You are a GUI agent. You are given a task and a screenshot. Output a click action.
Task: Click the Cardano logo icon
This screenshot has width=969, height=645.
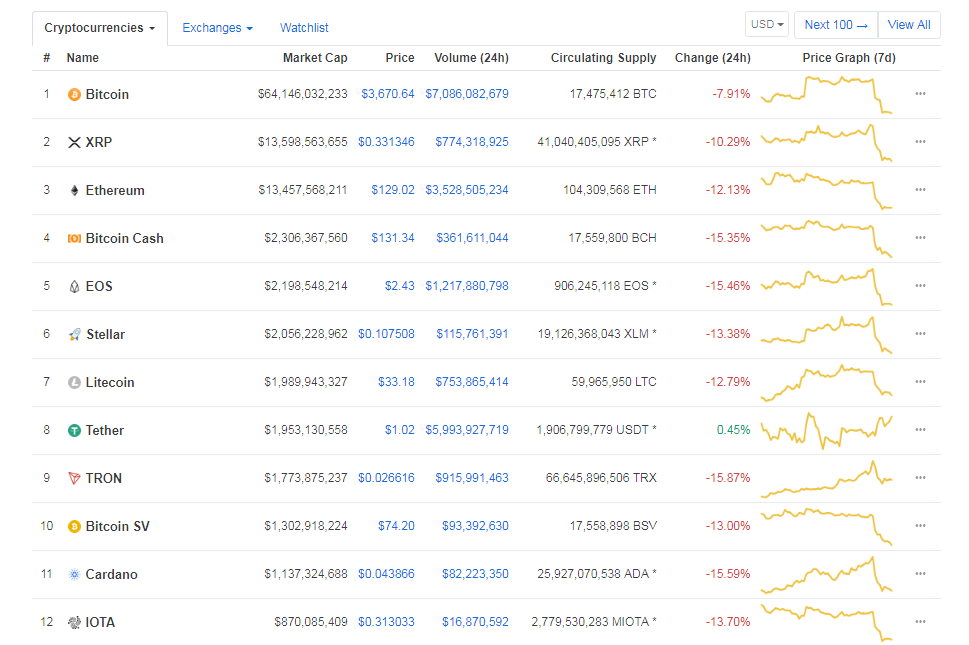tap(74, 575)
